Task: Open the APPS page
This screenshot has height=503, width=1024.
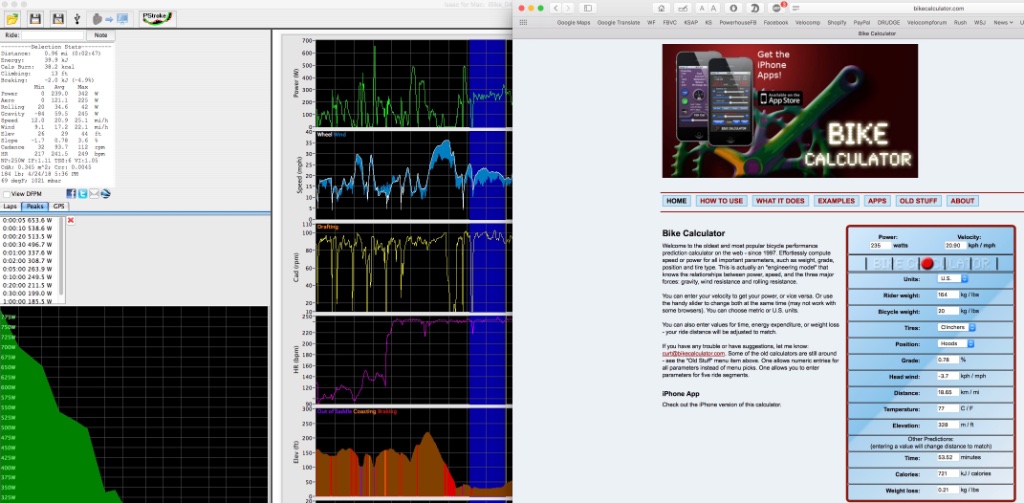Action: (877, 201)
